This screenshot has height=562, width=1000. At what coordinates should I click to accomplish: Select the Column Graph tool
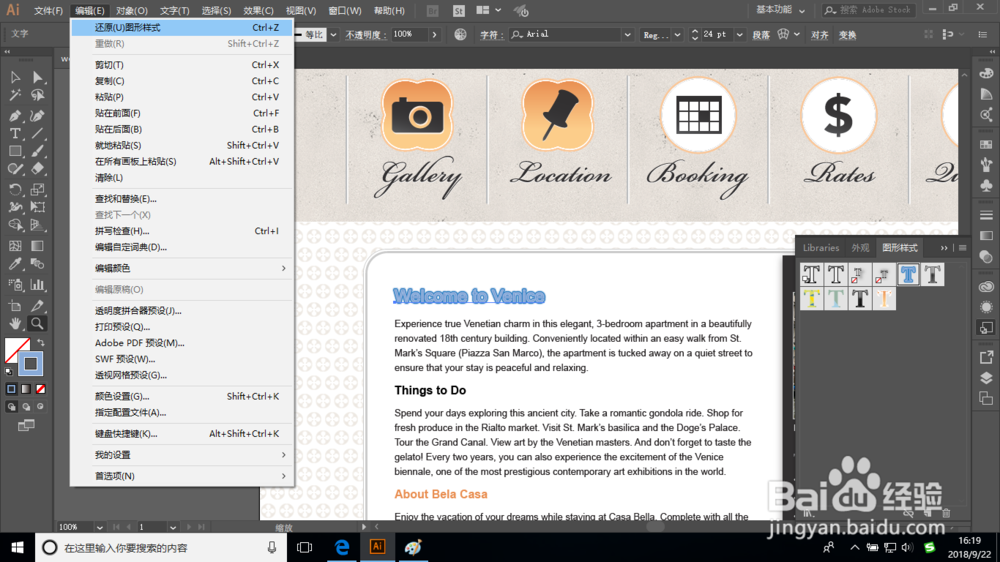pos(38,285)
